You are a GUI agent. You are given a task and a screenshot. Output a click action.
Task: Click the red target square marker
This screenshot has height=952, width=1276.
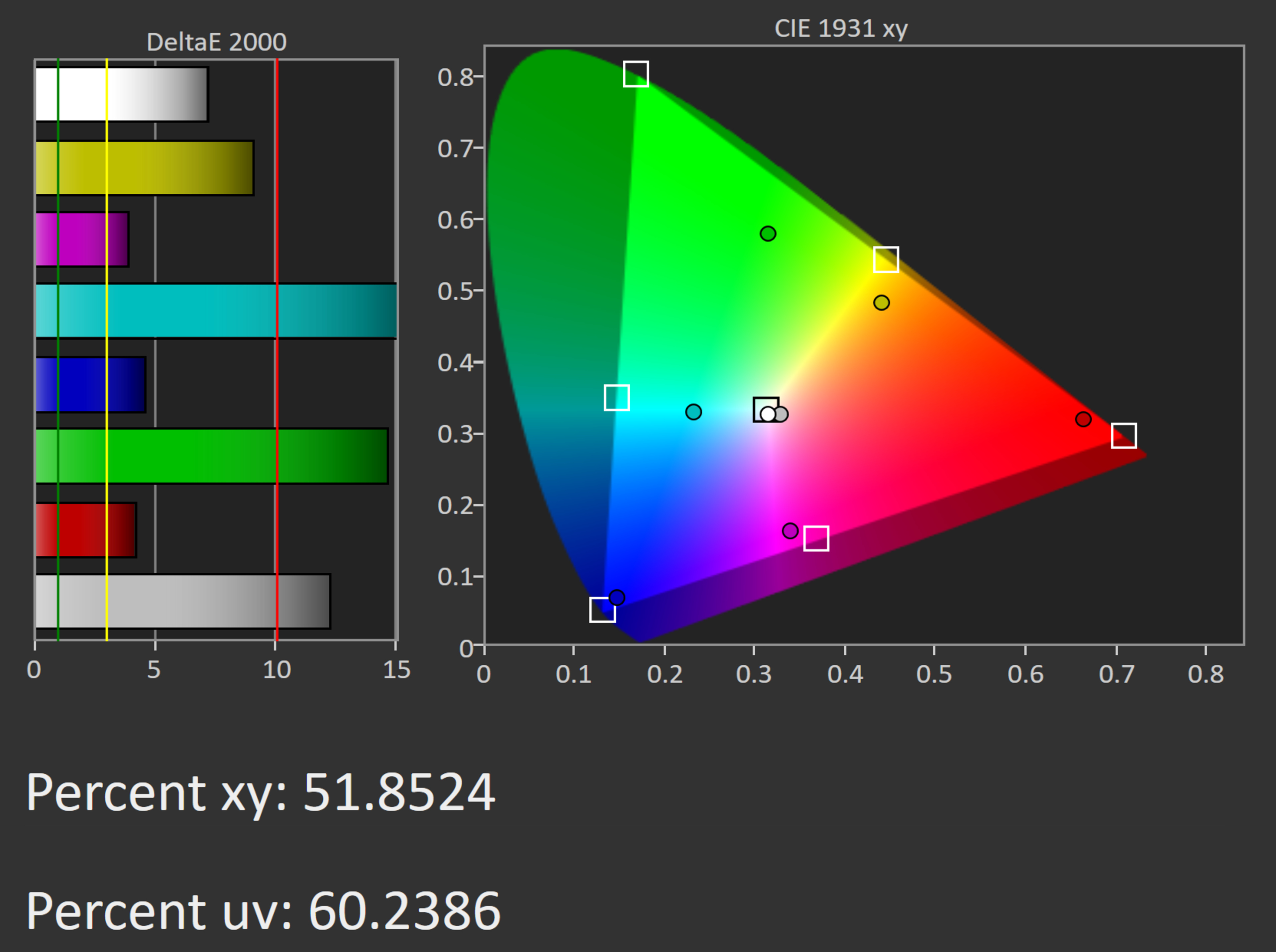point(1123,435)
